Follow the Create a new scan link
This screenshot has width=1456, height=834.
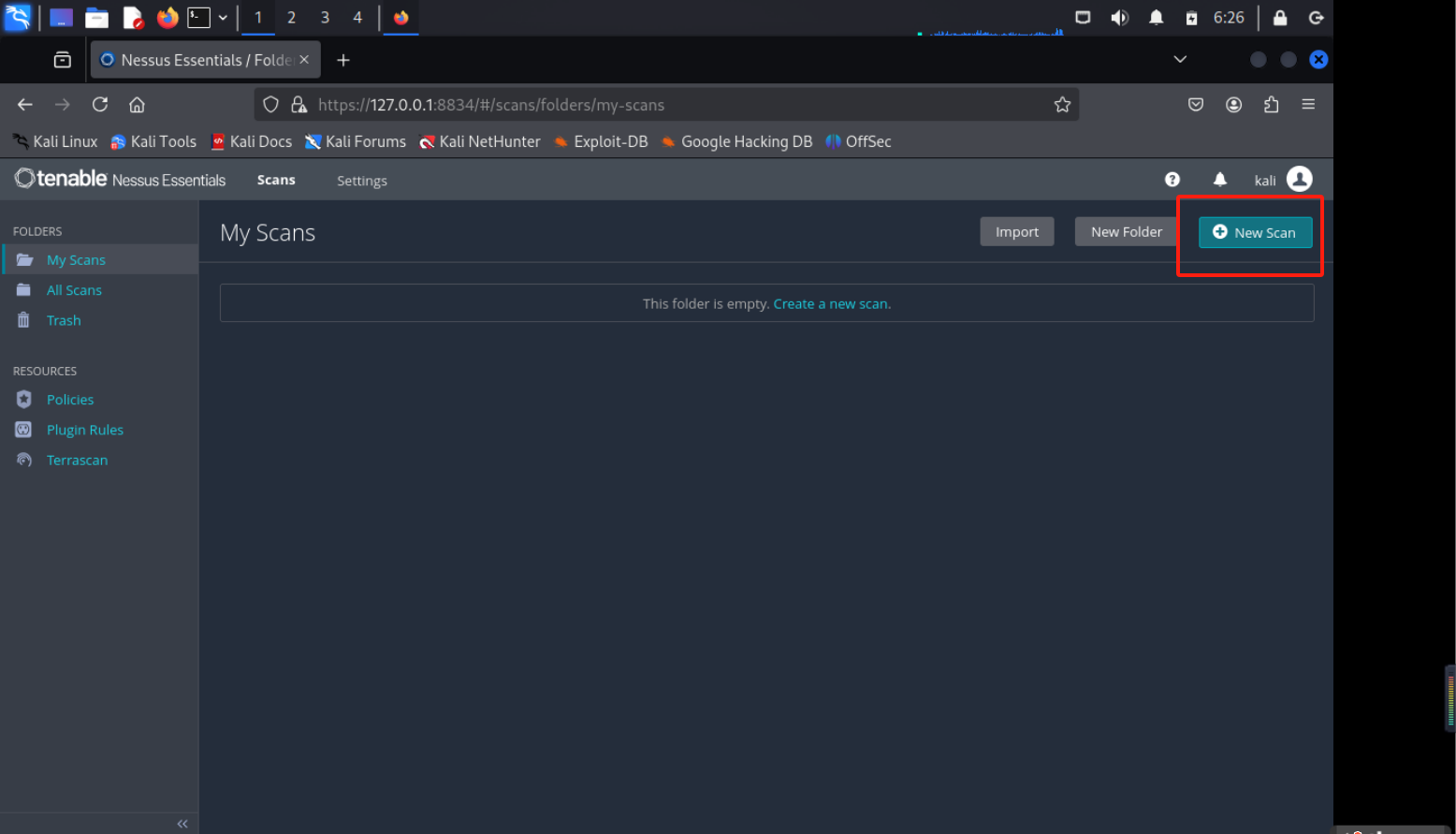832,303
